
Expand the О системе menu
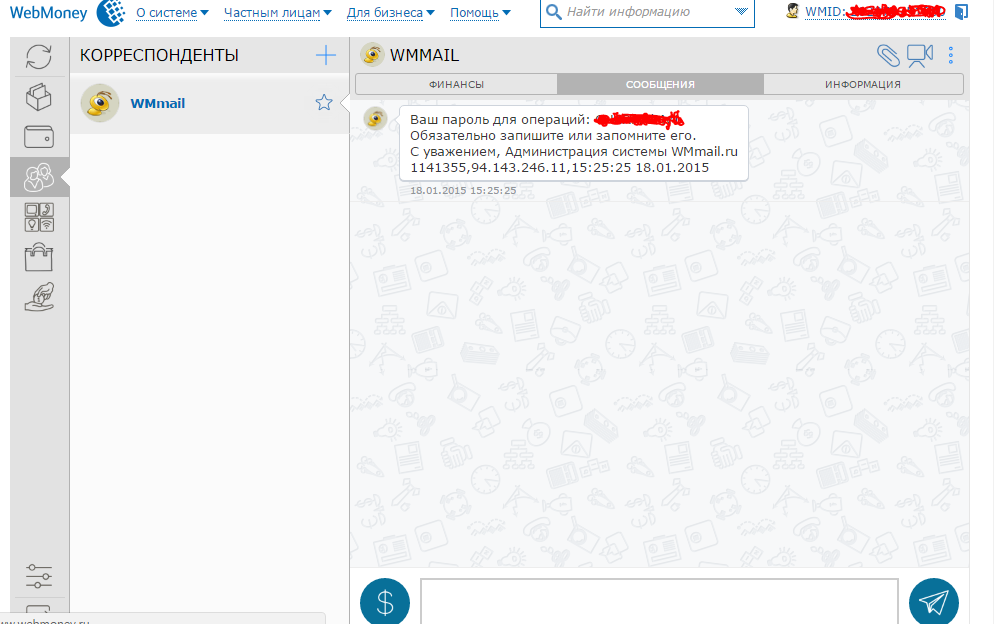tap(172, 13)
